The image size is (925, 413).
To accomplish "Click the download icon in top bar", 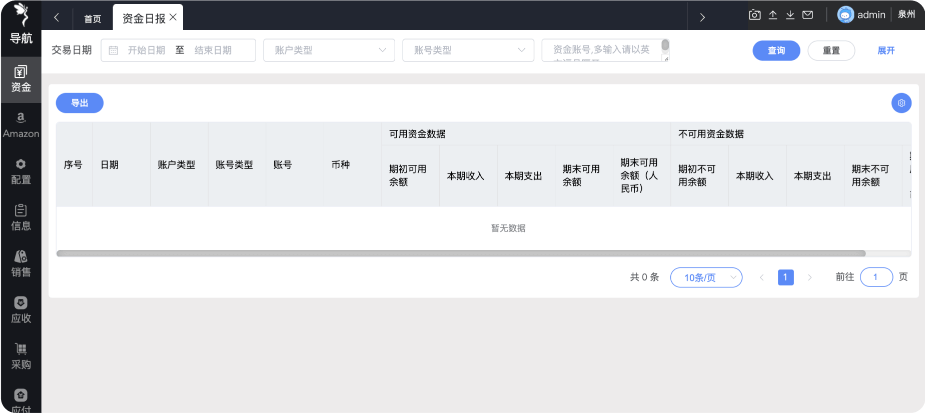I will point(790,15).
